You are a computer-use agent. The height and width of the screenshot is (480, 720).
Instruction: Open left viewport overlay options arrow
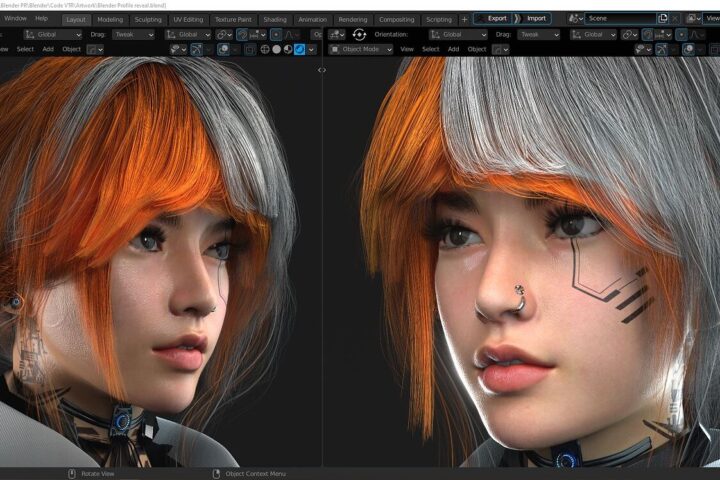pyautogui.click(x=235, y=49)
